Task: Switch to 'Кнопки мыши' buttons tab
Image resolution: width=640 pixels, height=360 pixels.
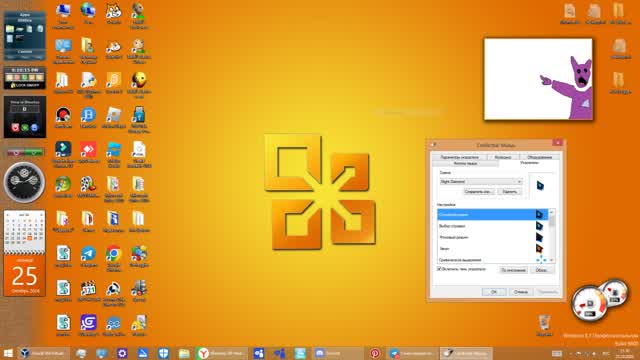Action: tap(465, 163)
